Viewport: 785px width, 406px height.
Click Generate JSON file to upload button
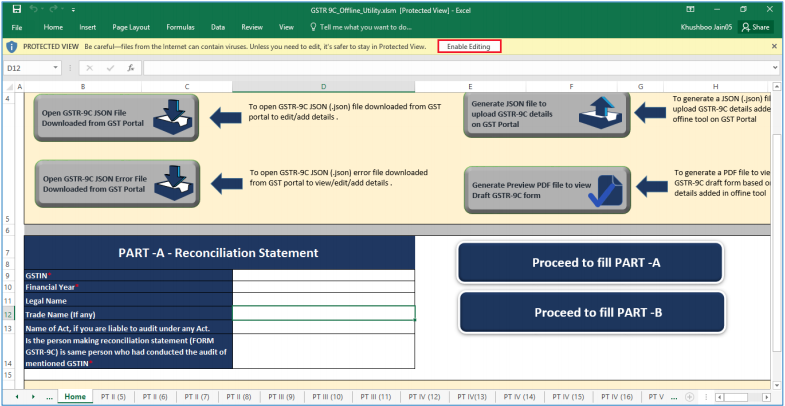(x=547, y=114)
